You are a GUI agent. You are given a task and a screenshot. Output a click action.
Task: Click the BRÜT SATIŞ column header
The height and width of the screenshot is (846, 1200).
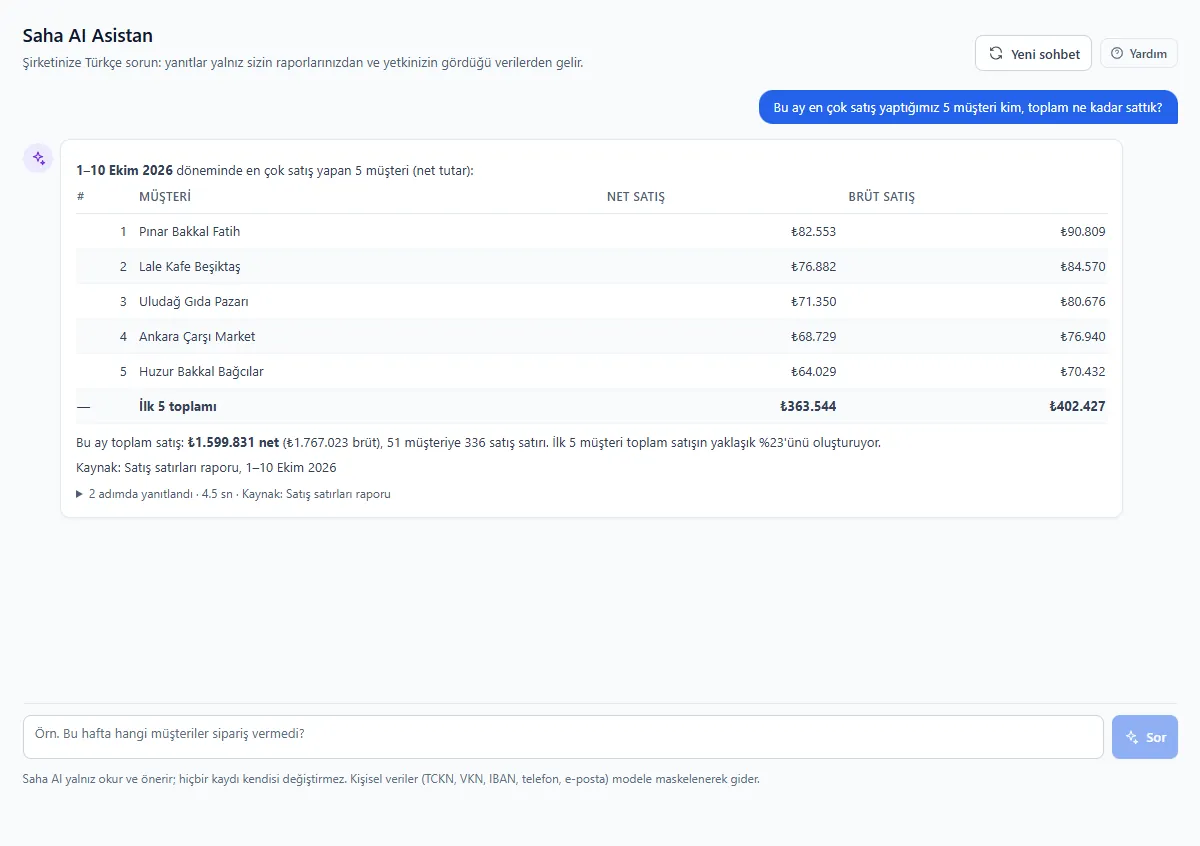(882, 197)
